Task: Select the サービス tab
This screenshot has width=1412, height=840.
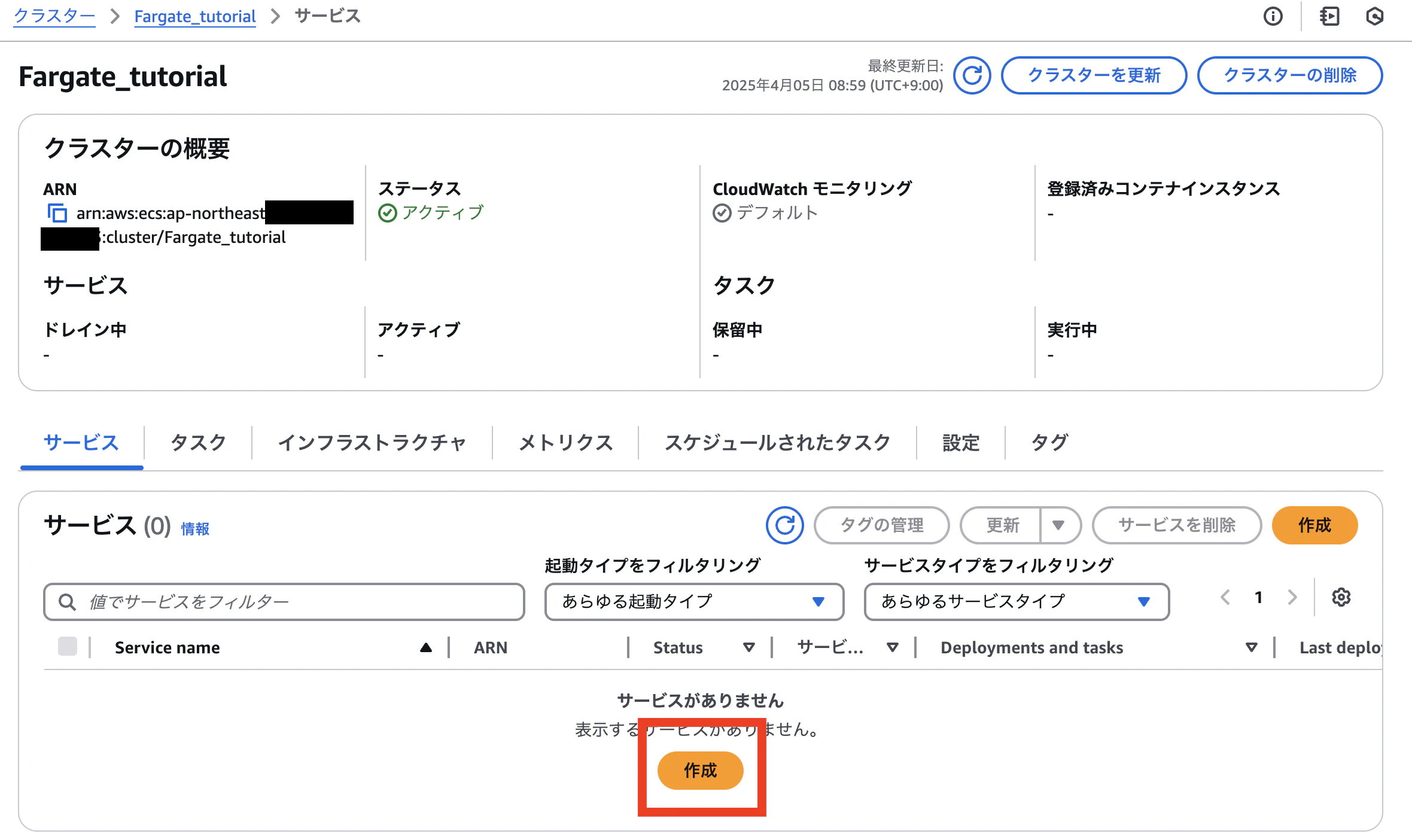Action: tap(81, 443)
